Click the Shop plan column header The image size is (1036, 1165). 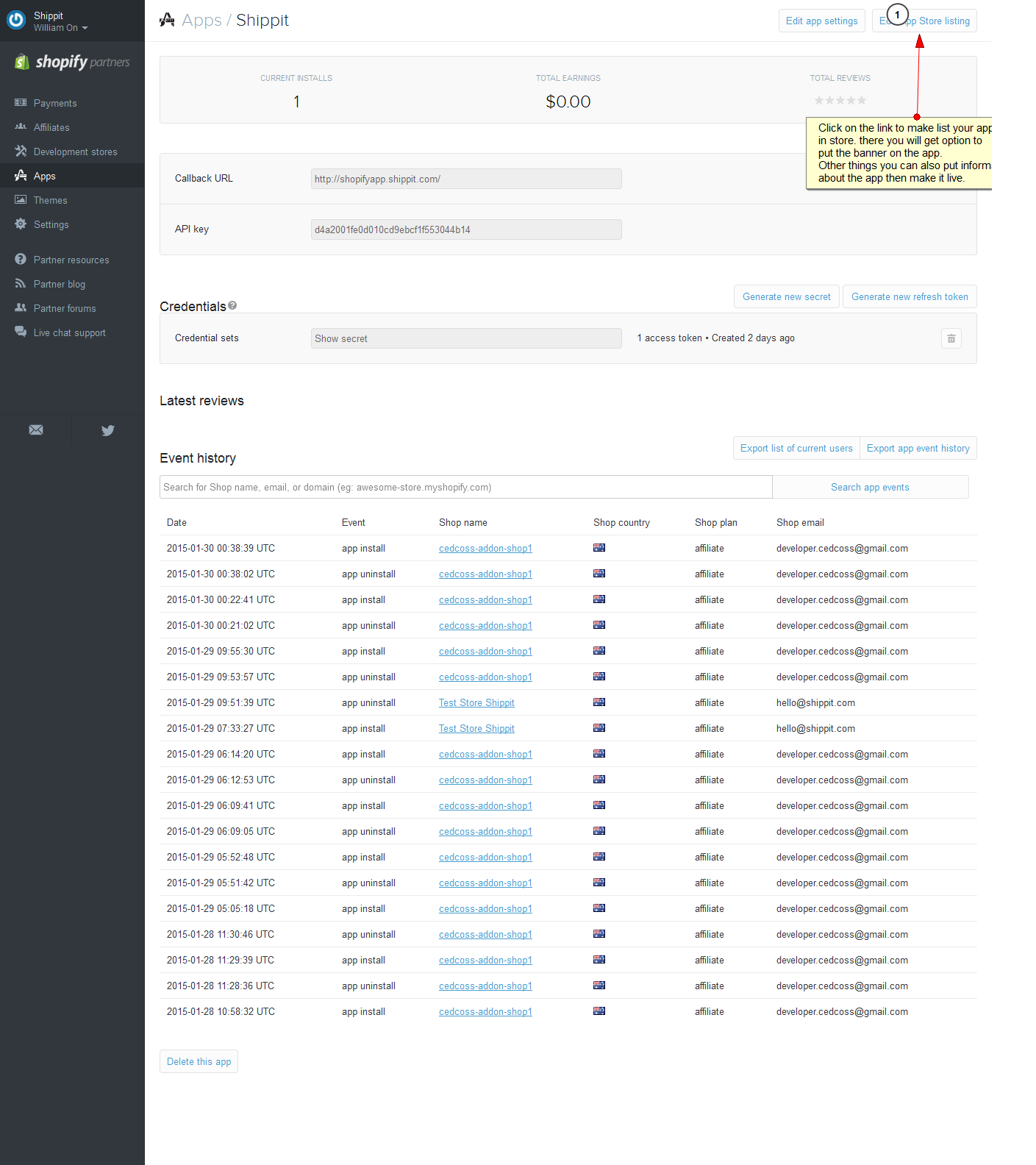point(716,522)
